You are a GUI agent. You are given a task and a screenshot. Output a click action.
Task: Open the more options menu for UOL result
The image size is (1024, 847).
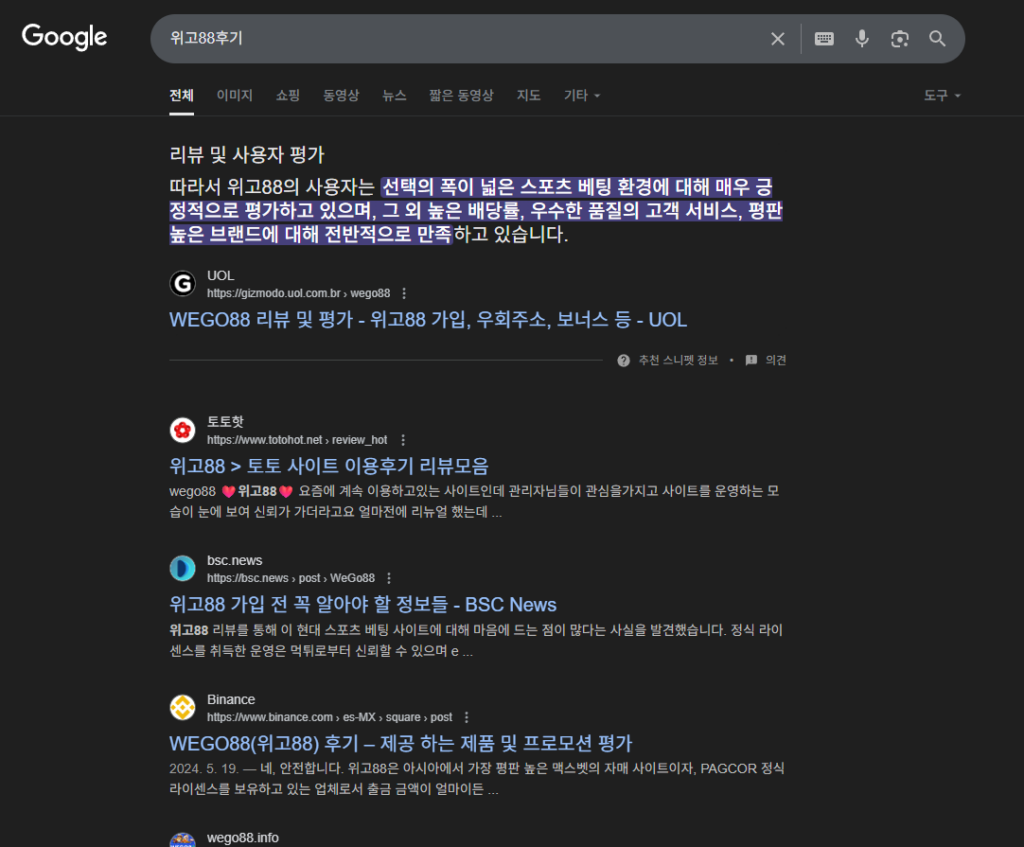(404, 293)
